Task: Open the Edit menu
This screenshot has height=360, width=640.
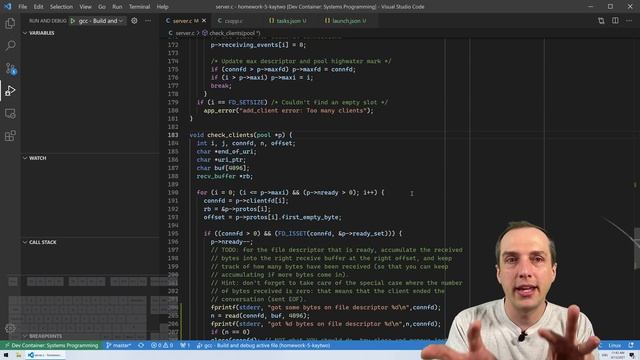Action: tap(38, 7)
